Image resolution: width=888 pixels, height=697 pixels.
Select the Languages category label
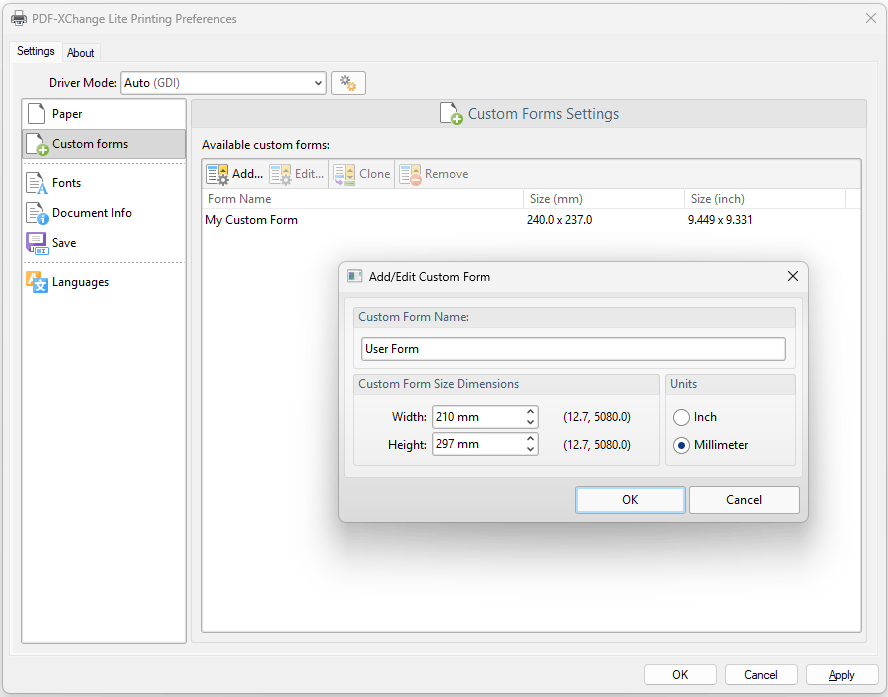click(80, 282)
